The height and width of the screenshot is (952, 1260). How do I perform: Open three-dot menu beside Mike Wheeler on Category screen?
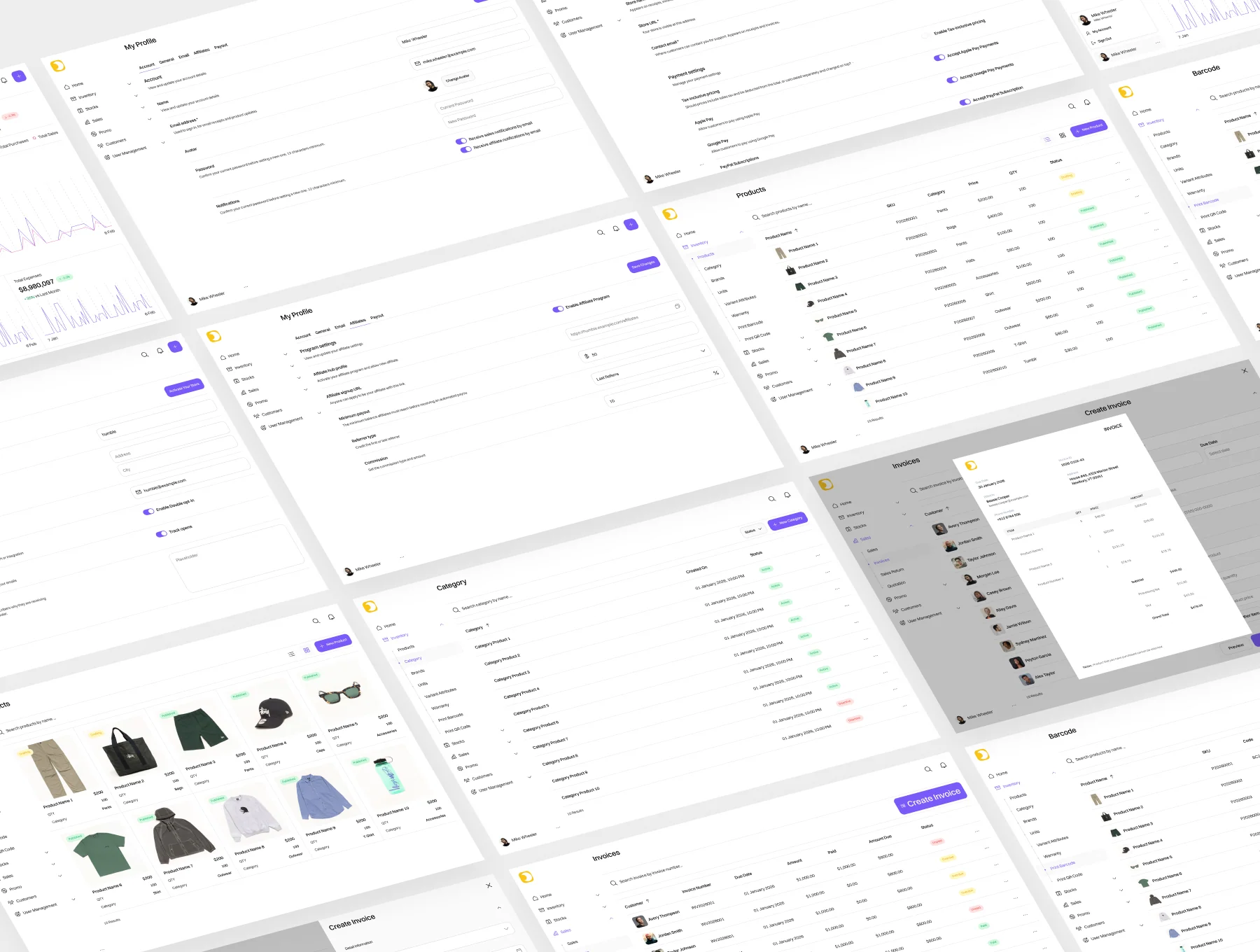click(x=559, y=827)
